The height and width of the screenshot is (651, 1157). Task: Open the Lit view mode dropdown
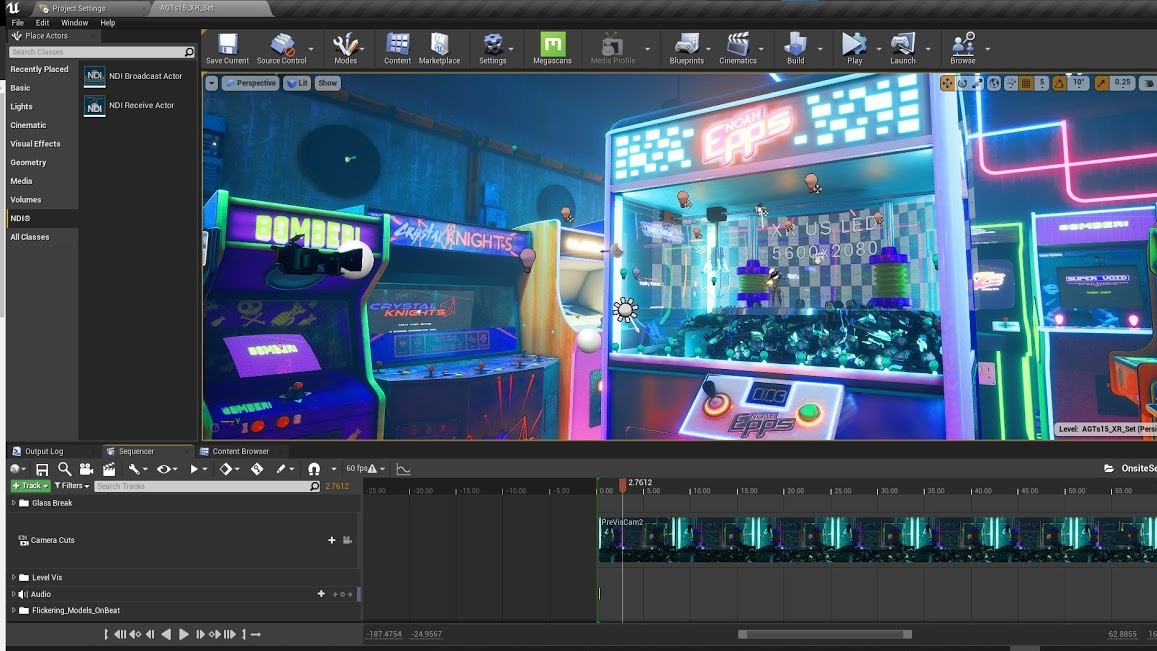[297, 83]
